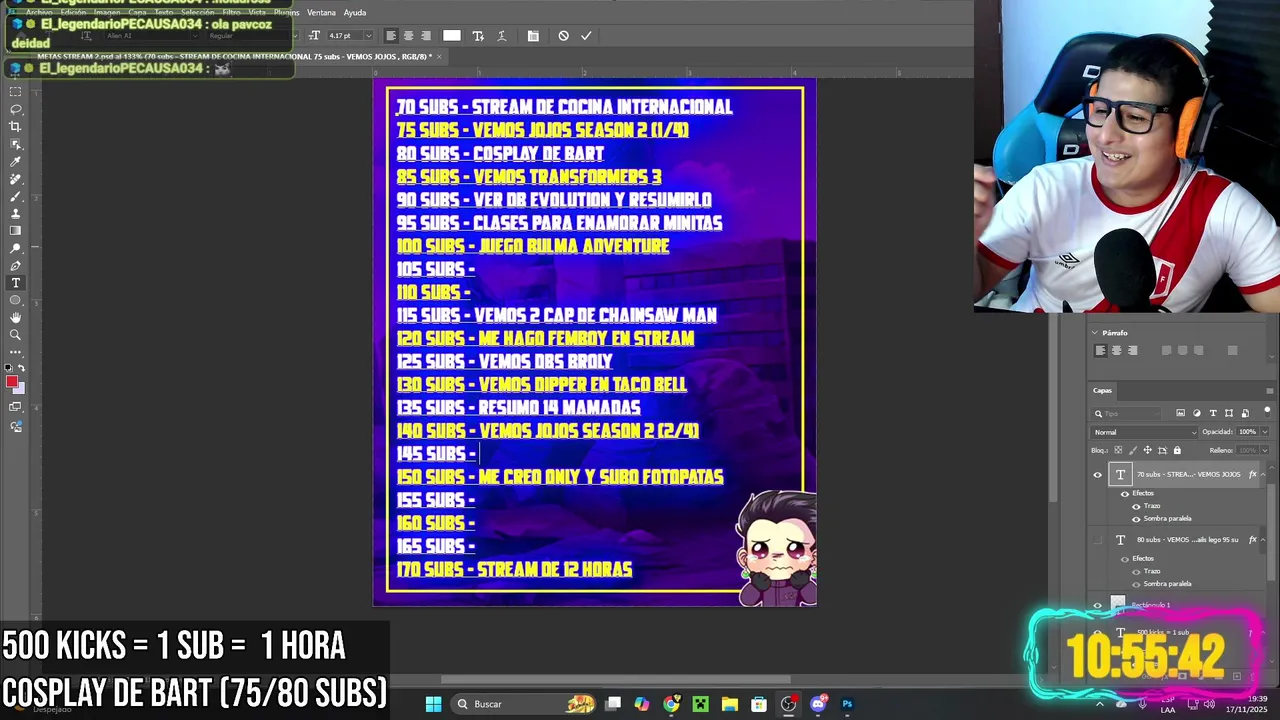Collapse effects of the 80 subs layer

1263,540
